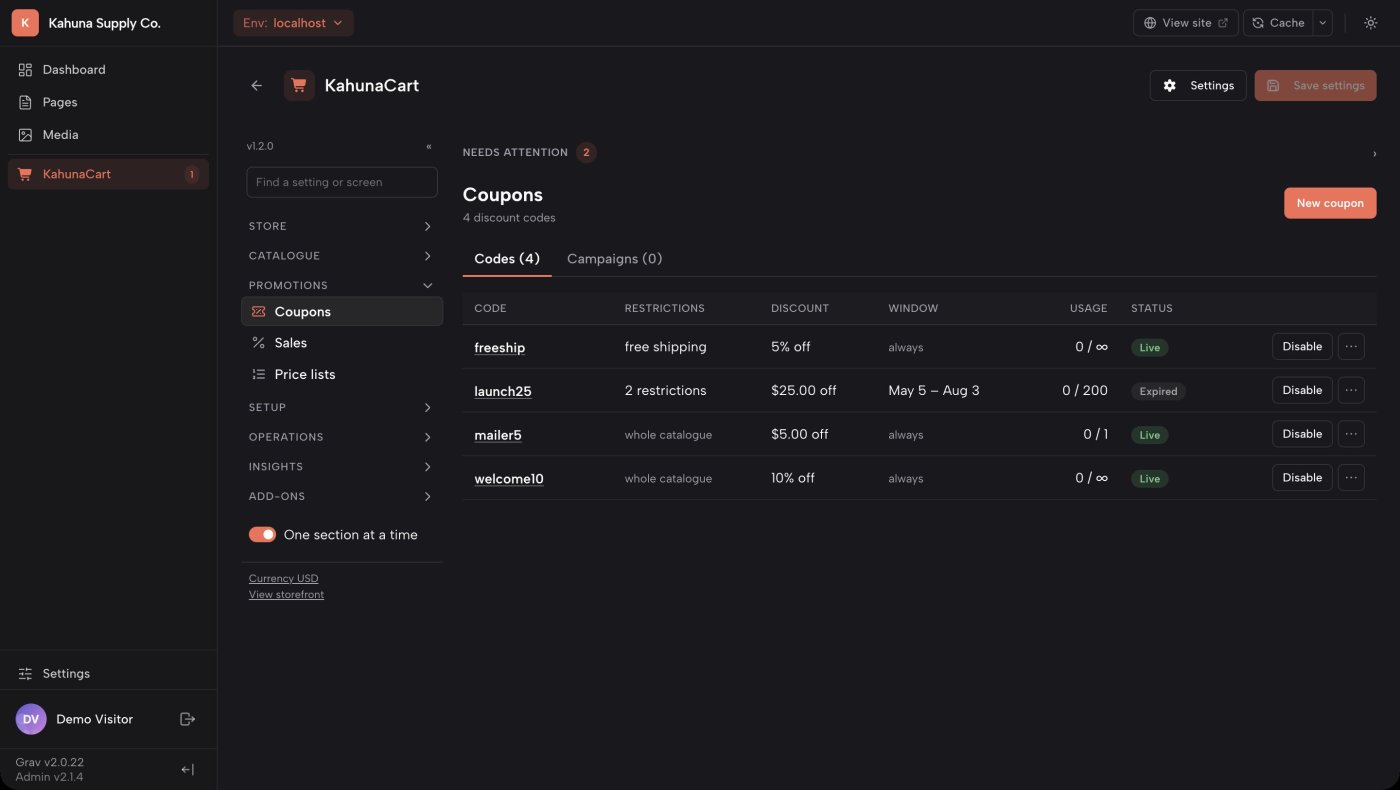
Task: Expand the Operations section
Action: (x=342, y=437)
